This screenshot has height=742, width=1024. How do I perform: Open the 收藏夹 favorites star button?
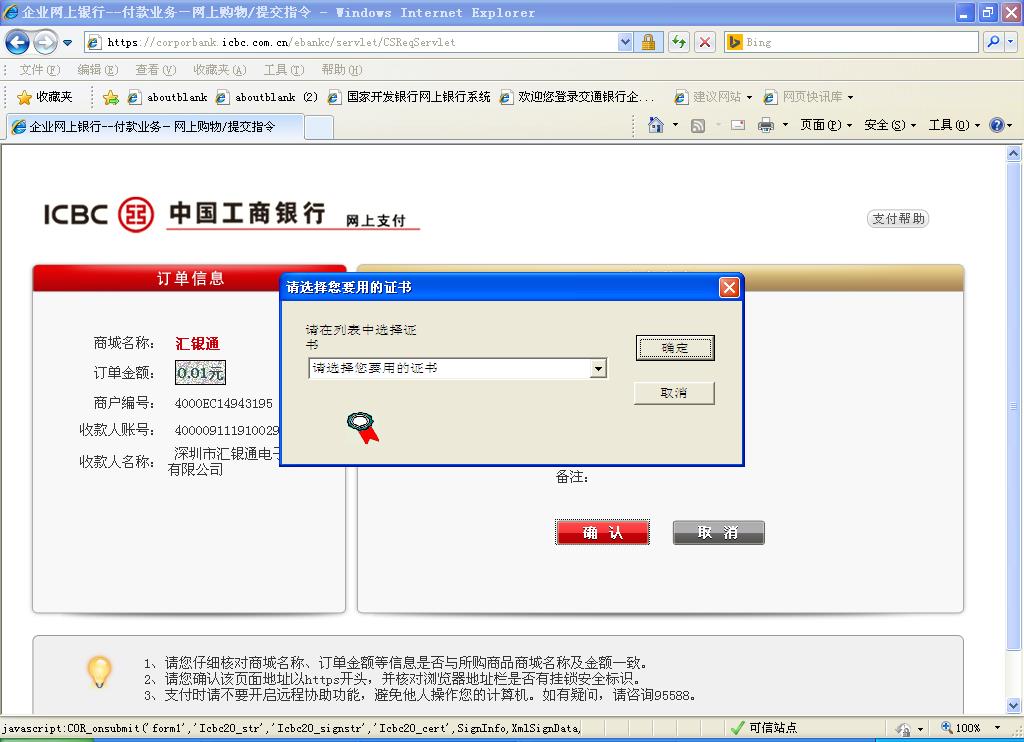coord(44,97)
